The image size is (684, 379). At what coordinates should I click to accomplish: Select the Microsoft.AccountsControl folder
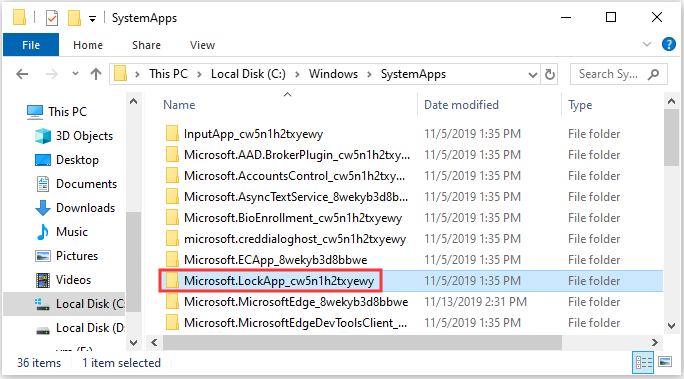click(x=294, y=176)
